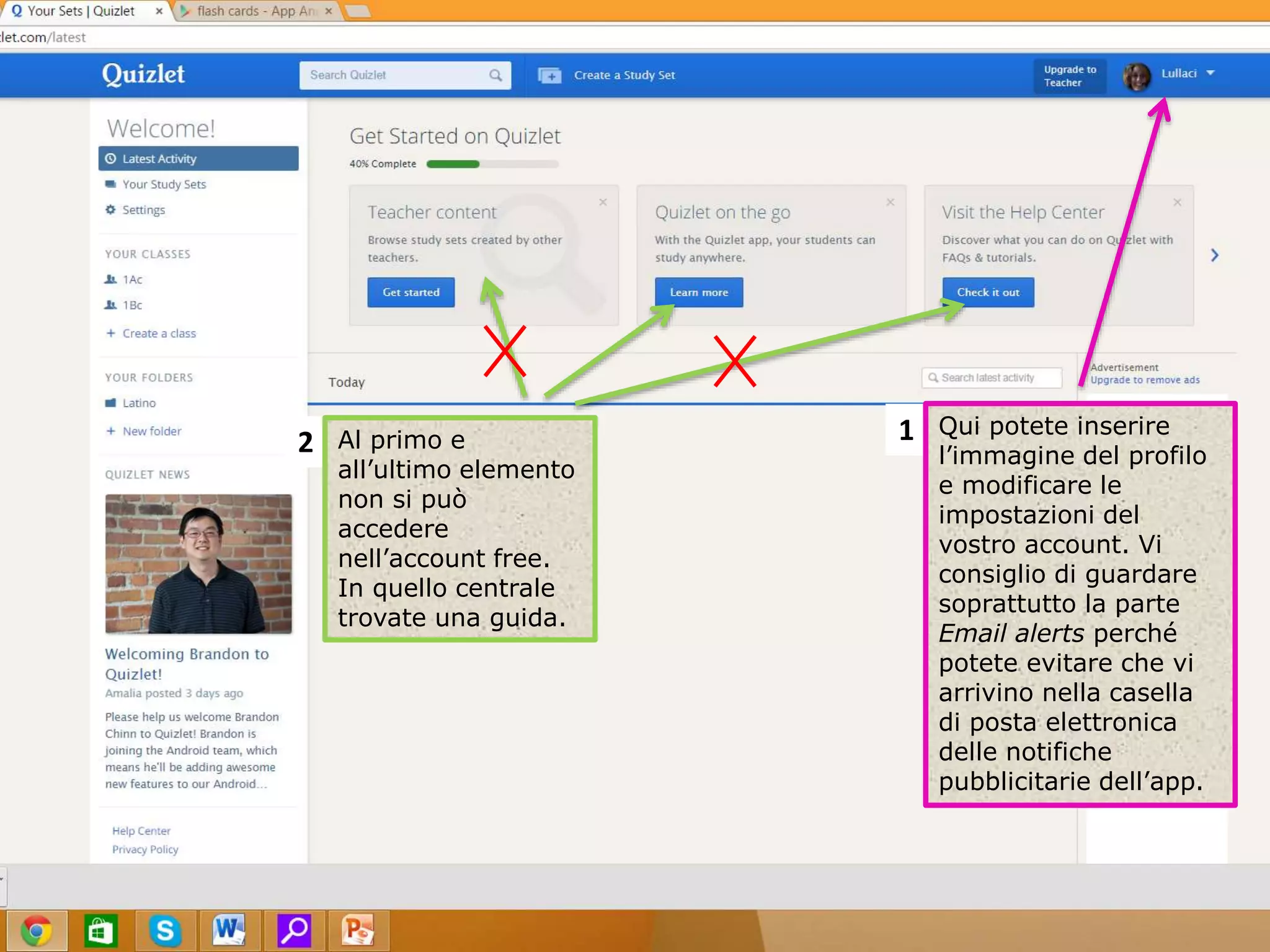Open the Latino folder

pos(139,403)
